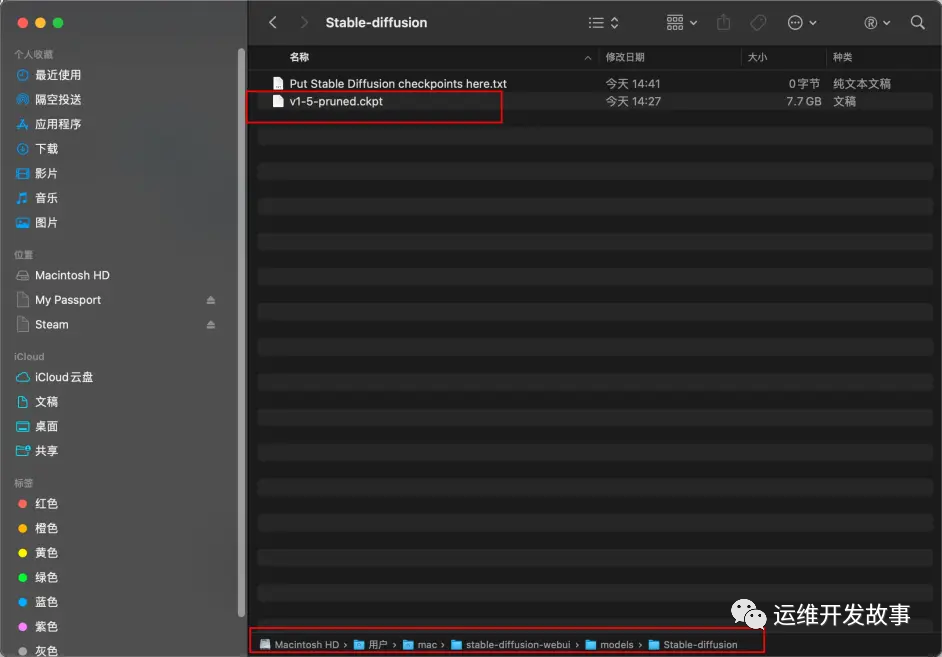Close the Finder window

[23, 23]
